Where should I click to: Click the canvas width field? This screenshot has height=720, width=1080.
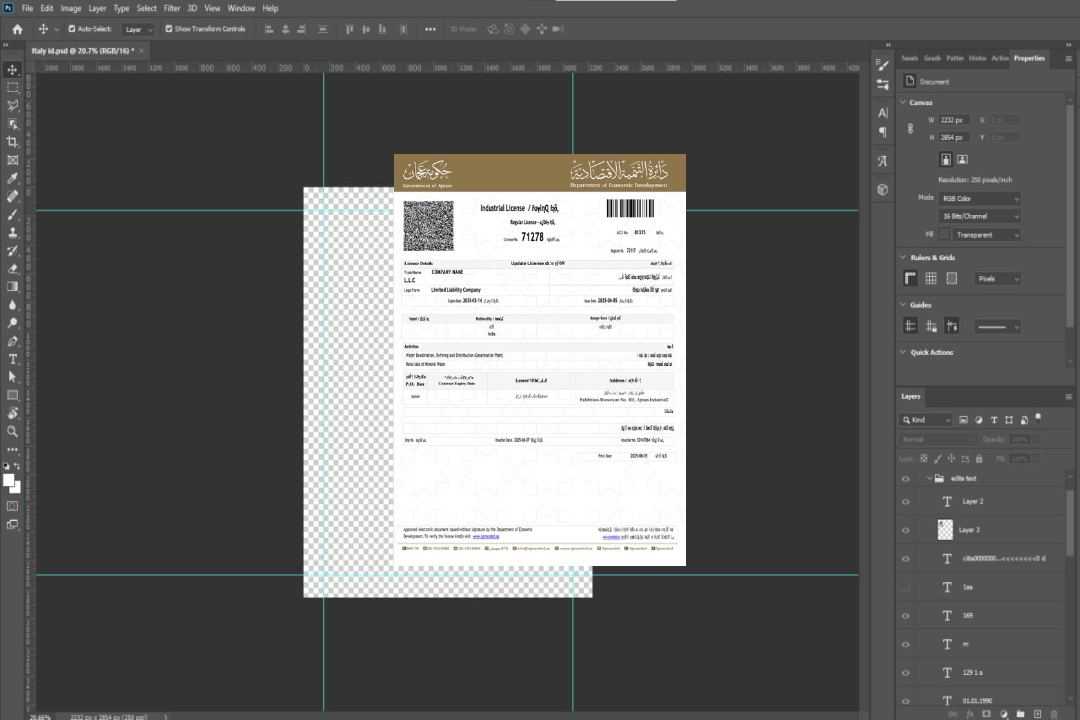[x=955, y=120]
